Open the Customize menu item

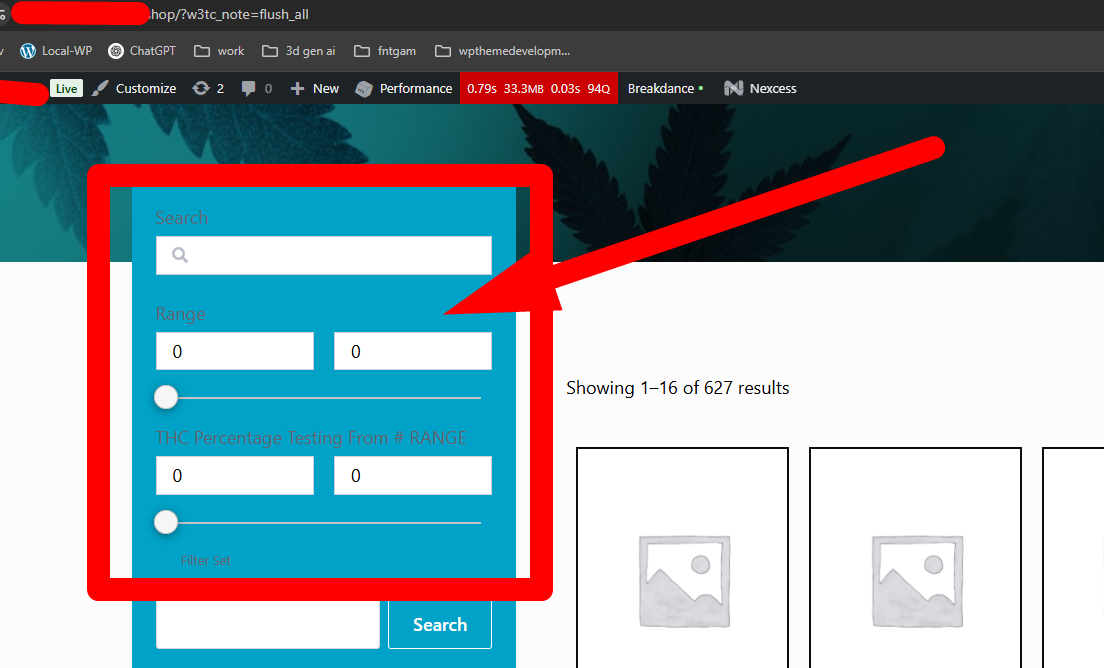134,89
